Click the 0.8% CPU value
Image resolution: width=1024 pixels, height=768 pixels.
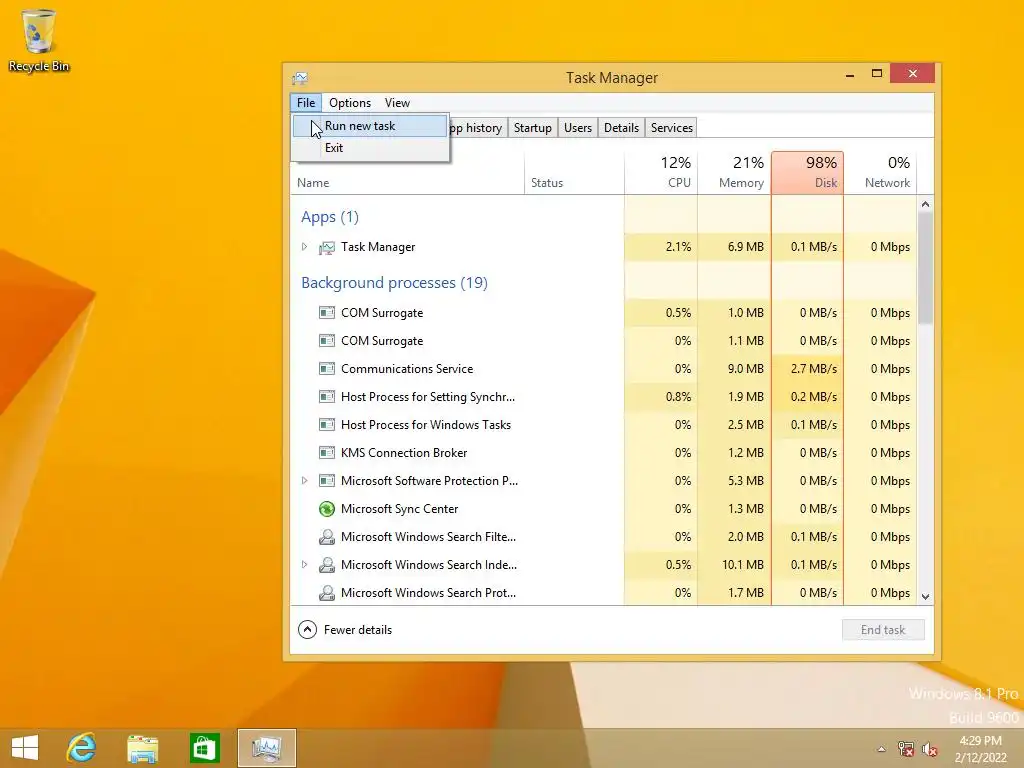pos(678,397)
